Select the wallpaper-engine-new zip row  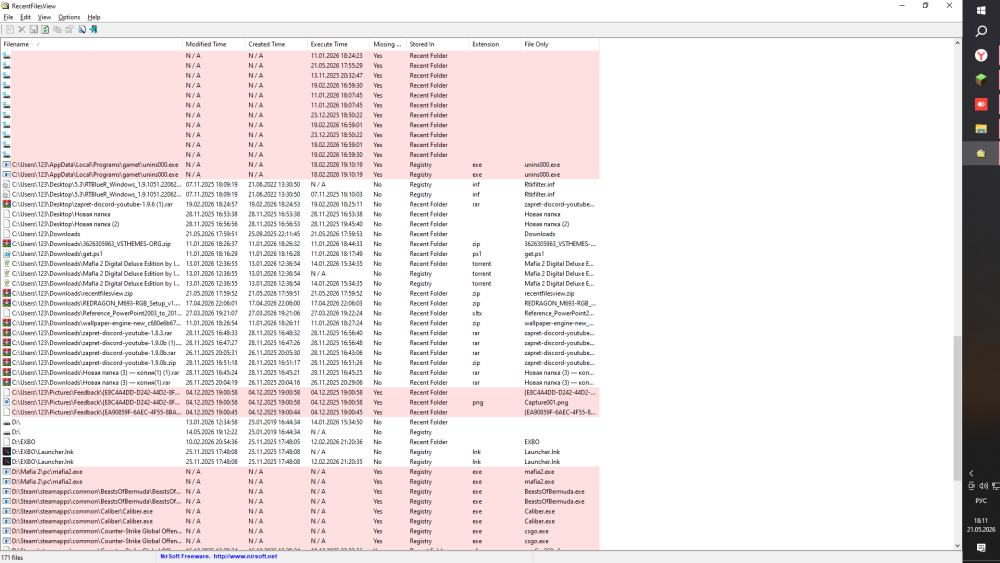point(300,323)
